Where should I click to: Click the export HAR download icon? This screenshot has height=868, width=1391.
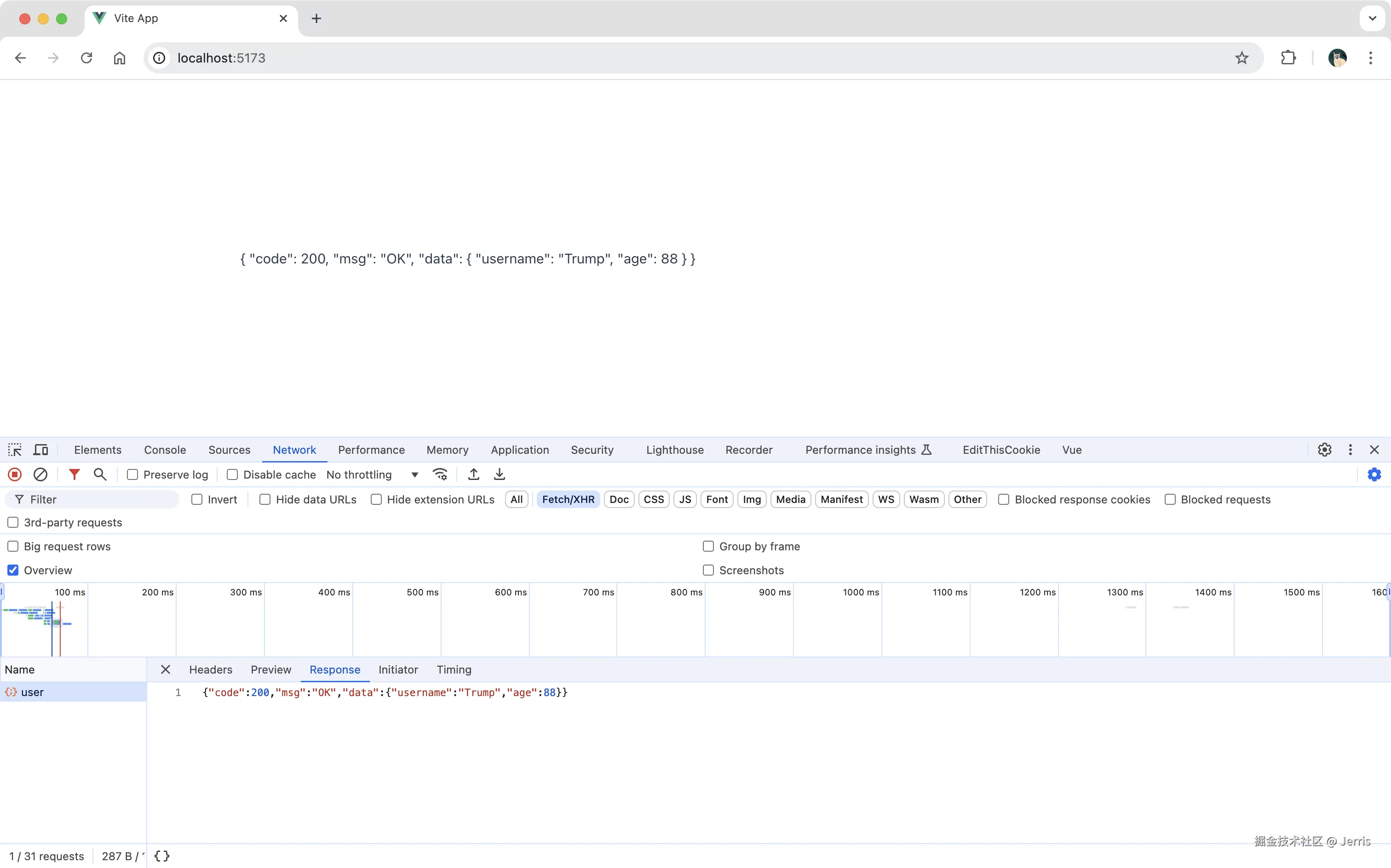tap(499, 474)
